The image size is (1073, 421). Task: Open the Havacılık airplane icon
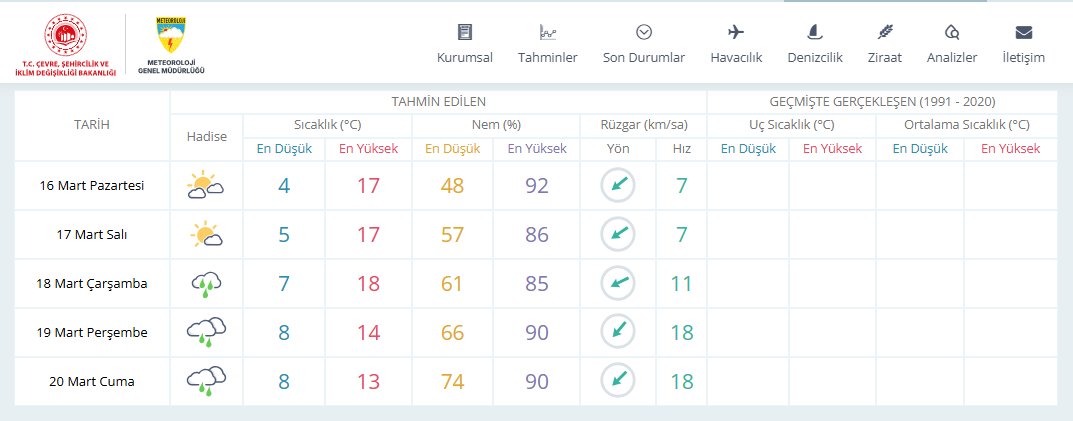click(x=736, y=31)
